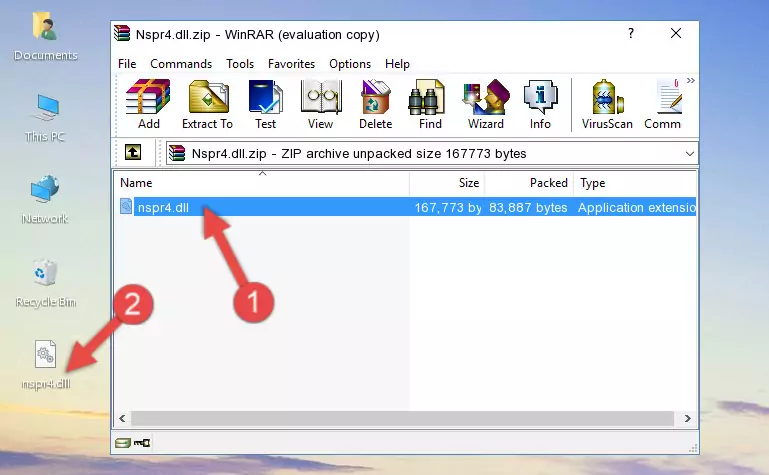
Task: Open the Tools menu
Action: click(240, 64)
